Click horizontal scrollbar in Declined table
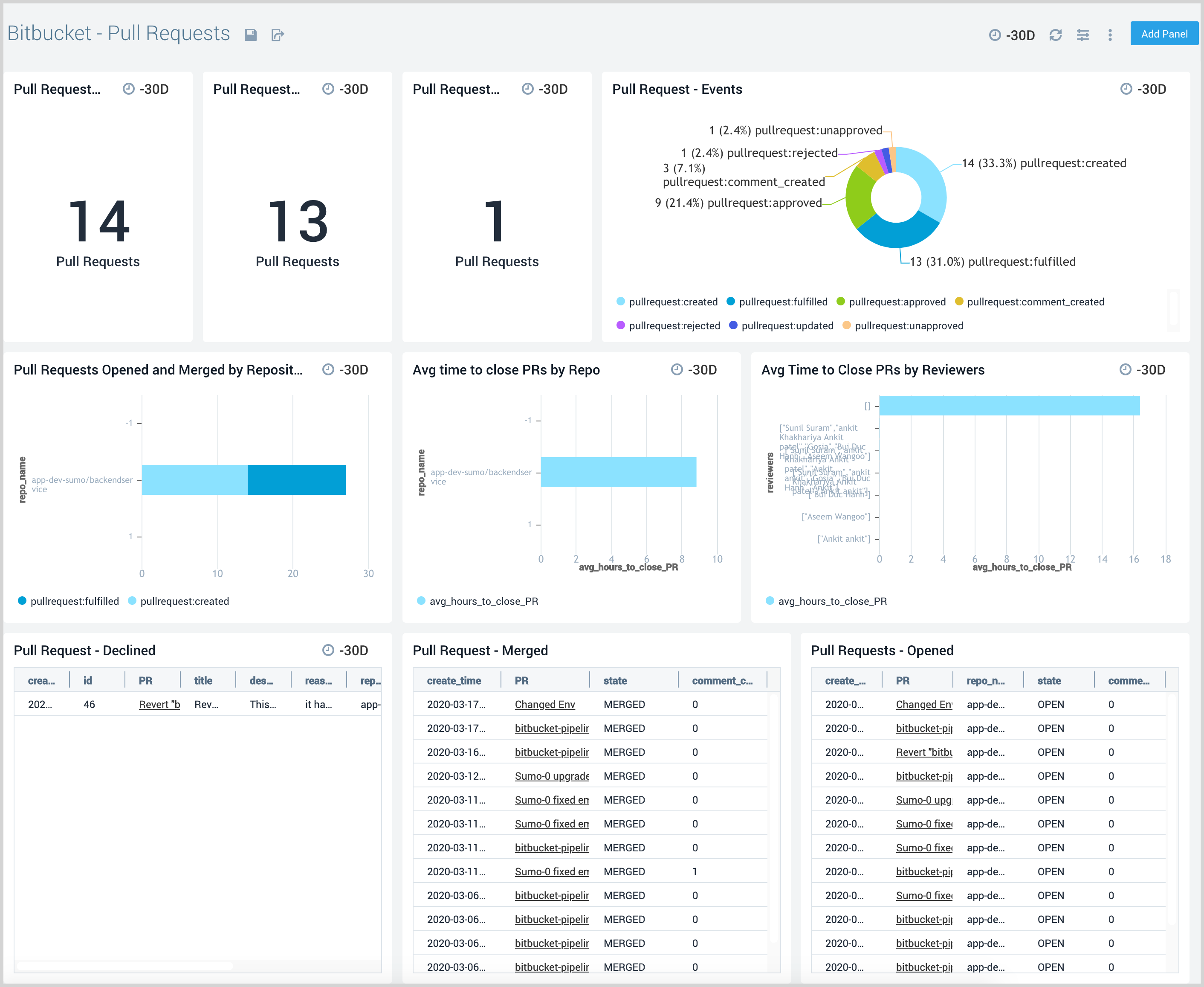1204x987 pixels. pyautogui.click(x=125, y=966)
